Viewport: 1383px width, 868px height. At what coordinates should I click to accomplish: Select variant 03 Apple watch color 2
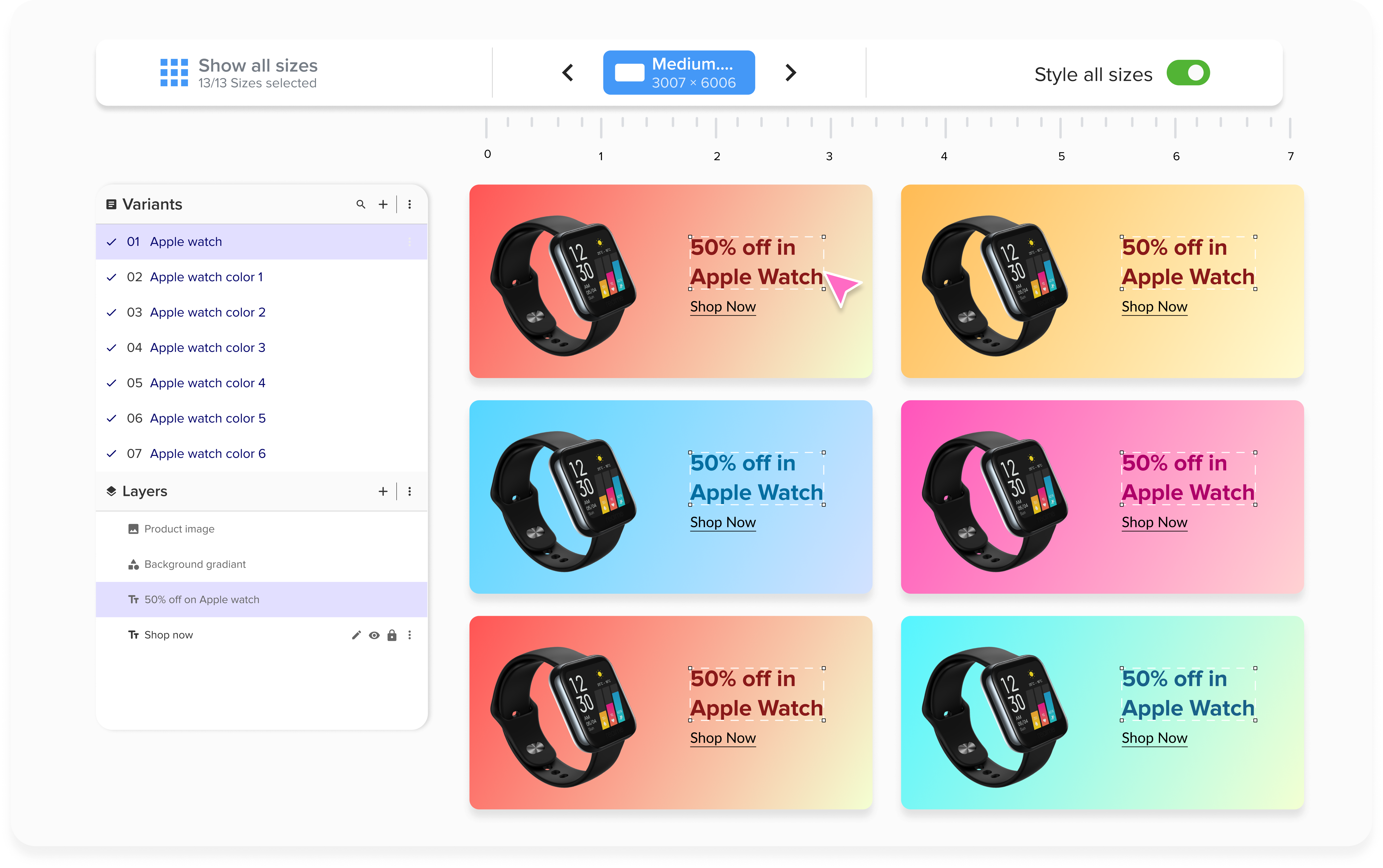click(261, 312)
